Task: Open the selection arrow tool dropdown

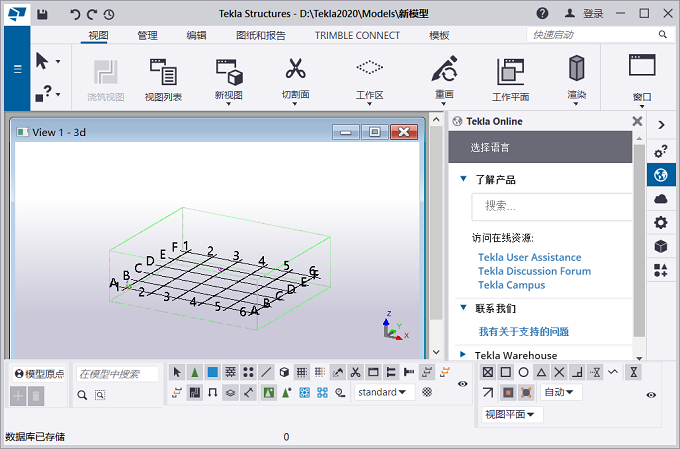Action: pyautogui.click(x=58, y=62)
